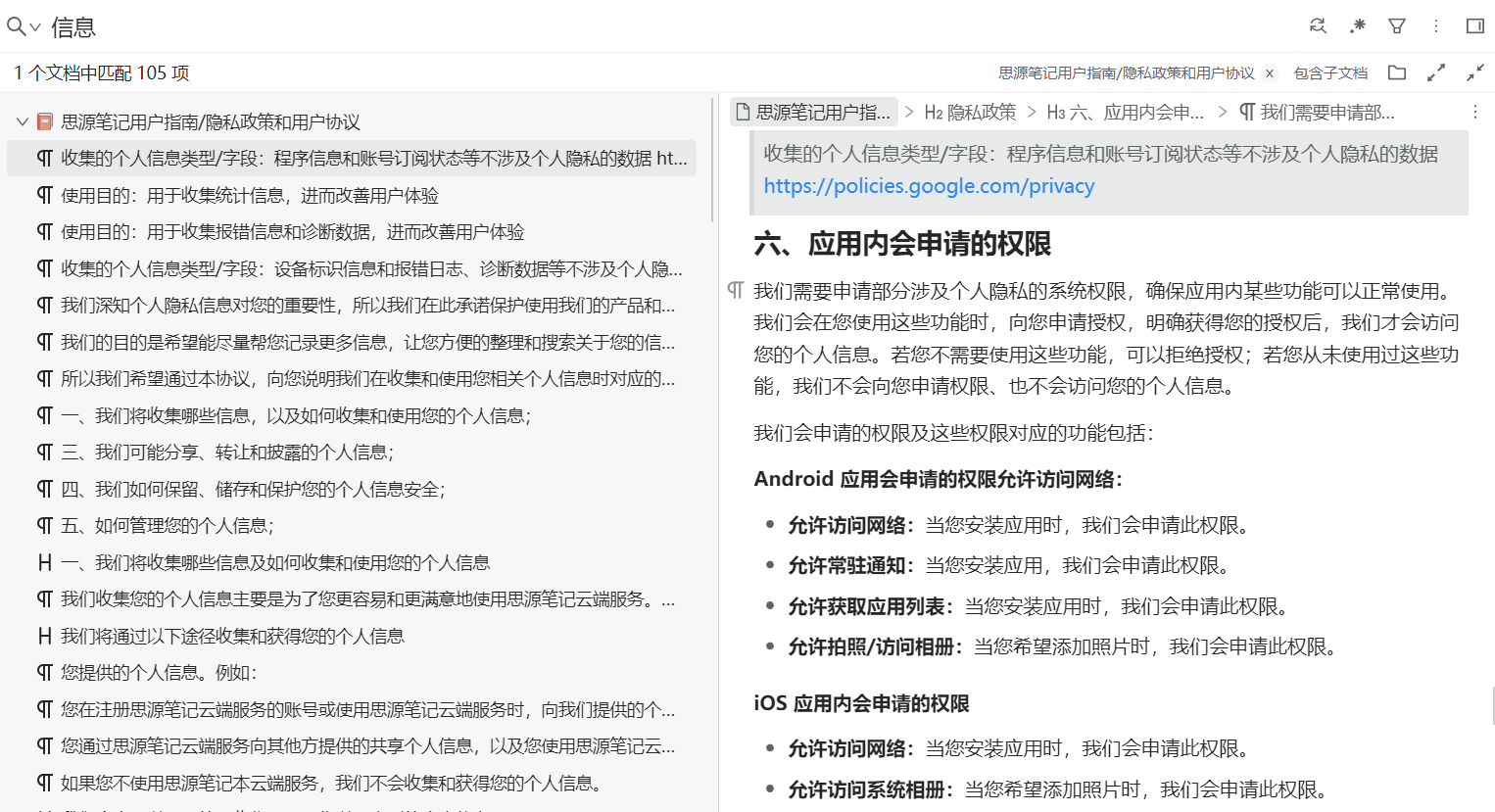Open the search type filter funnel icon
Viewport: 1495px width, 812px height.
(x=1397, y=26)
